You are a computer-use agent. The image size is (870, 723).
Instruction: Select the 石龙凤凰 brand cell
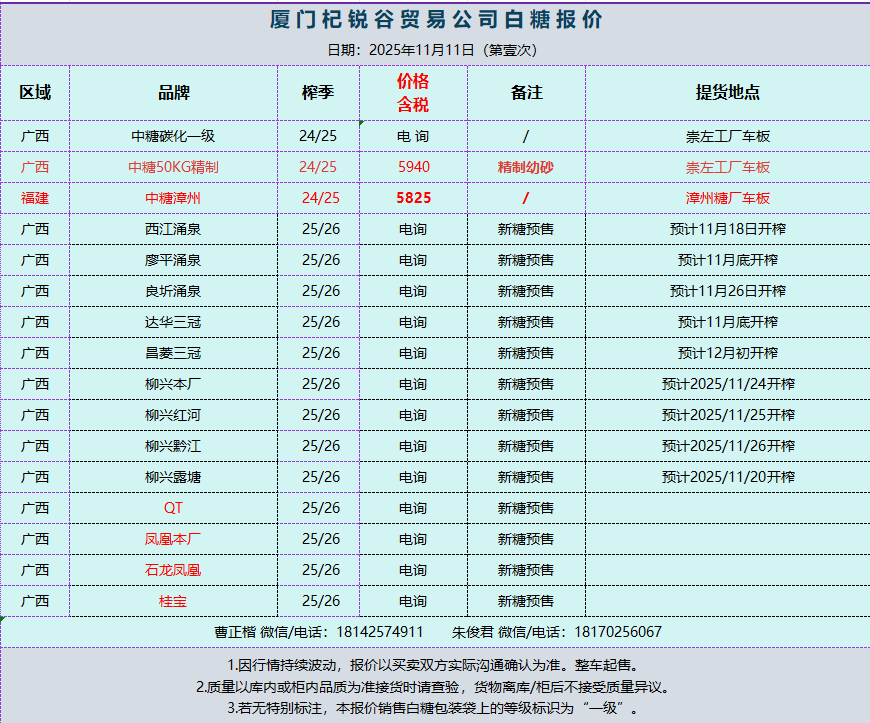[x=174, y=571]
